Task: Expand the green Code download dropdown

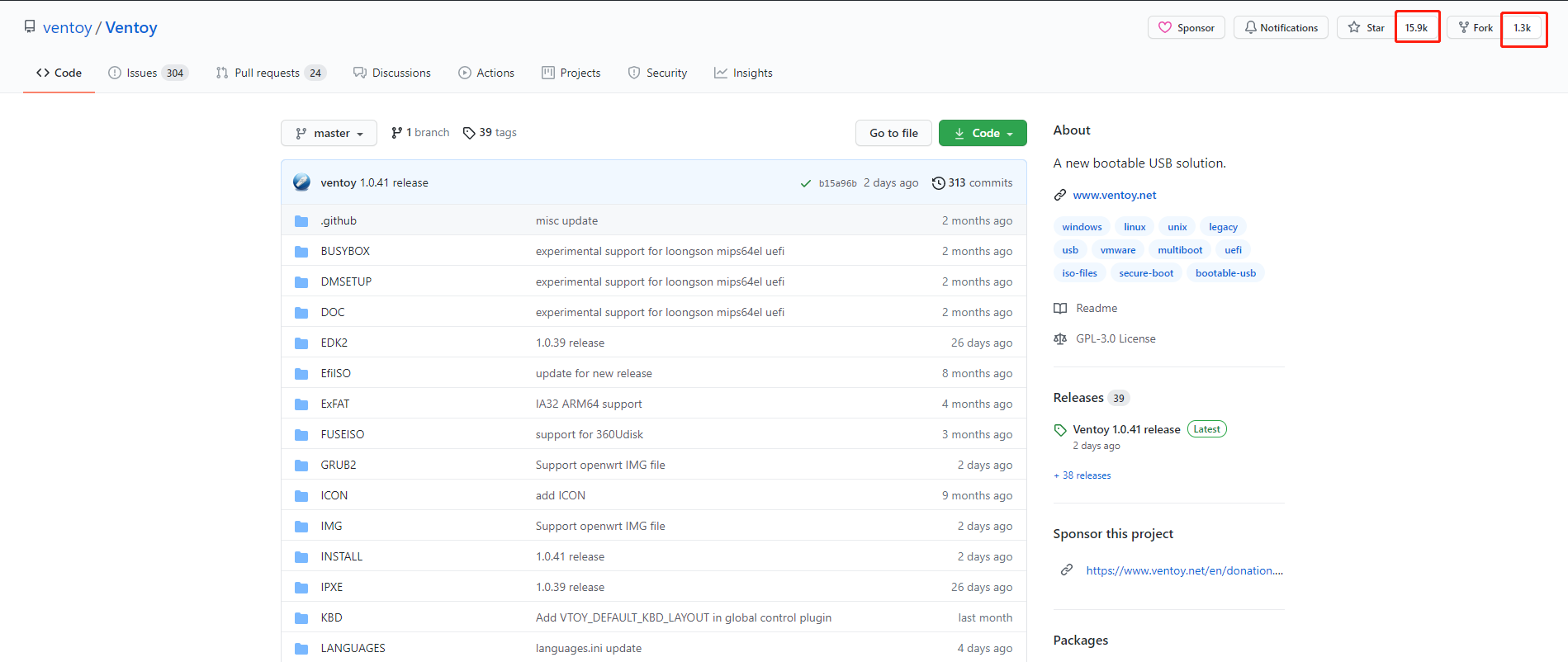Action: tap(983, 133)
